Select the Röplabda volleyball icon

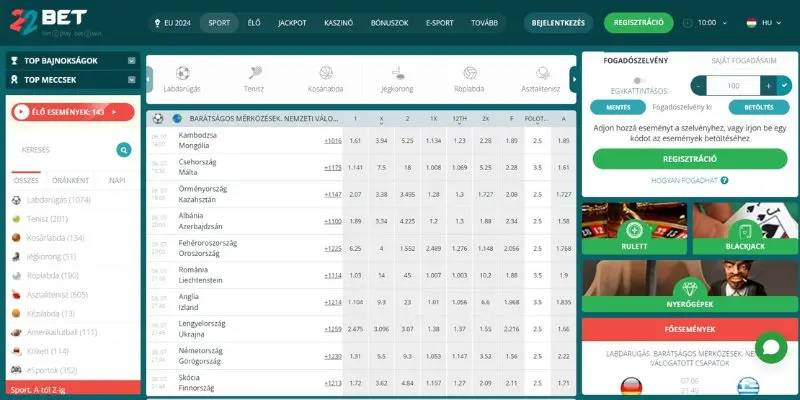tap(469, 73)
